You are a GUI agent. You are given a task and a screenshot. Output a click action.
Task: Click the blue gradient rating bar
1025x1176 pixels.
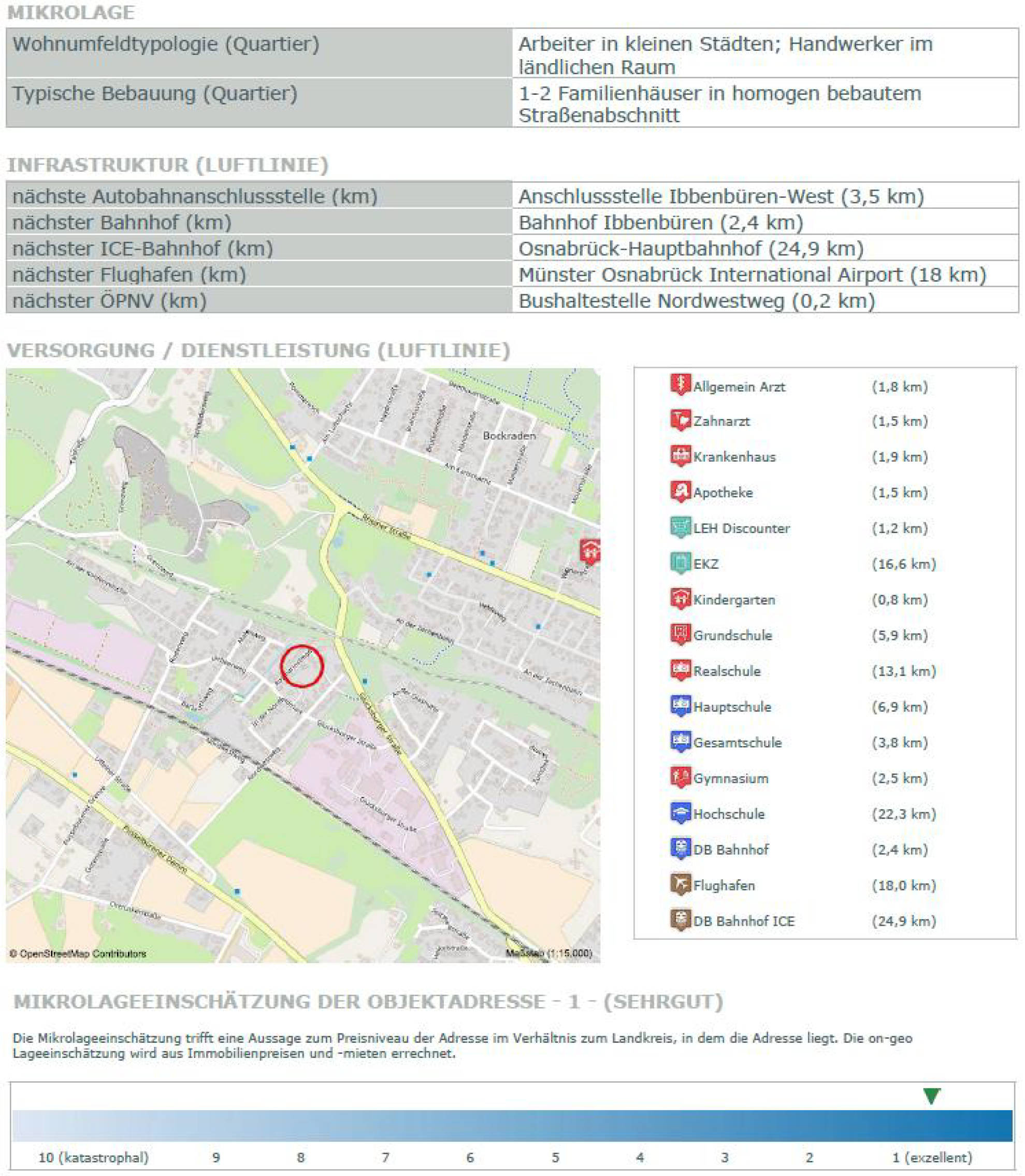(512, 1126)
